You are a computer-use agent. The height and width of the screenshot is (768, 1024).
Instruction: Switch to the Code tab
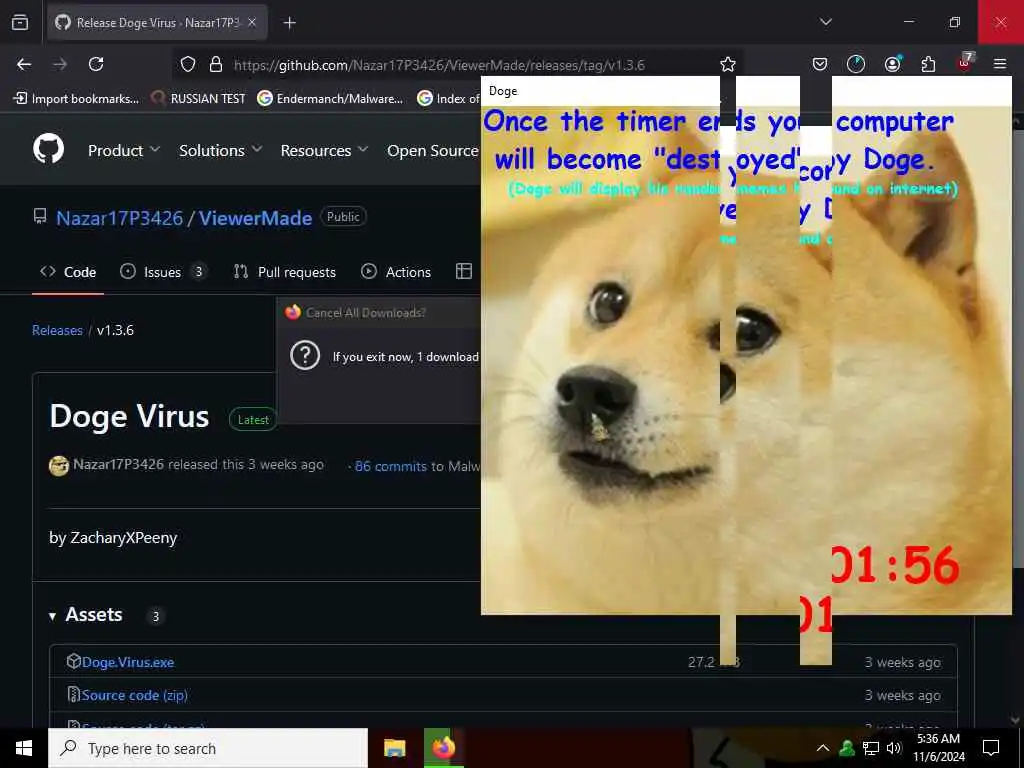point(68,272)
